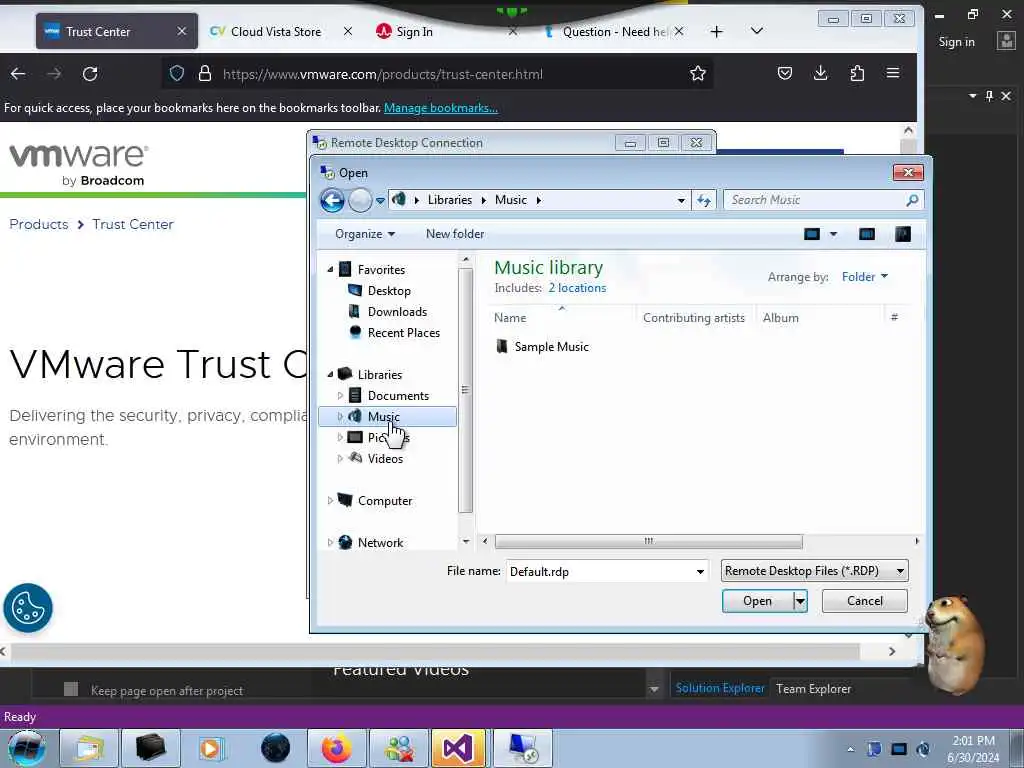Screen dimensions: 1024x768
Task: Collapse the Libraries group
Action: coord(330,374)
